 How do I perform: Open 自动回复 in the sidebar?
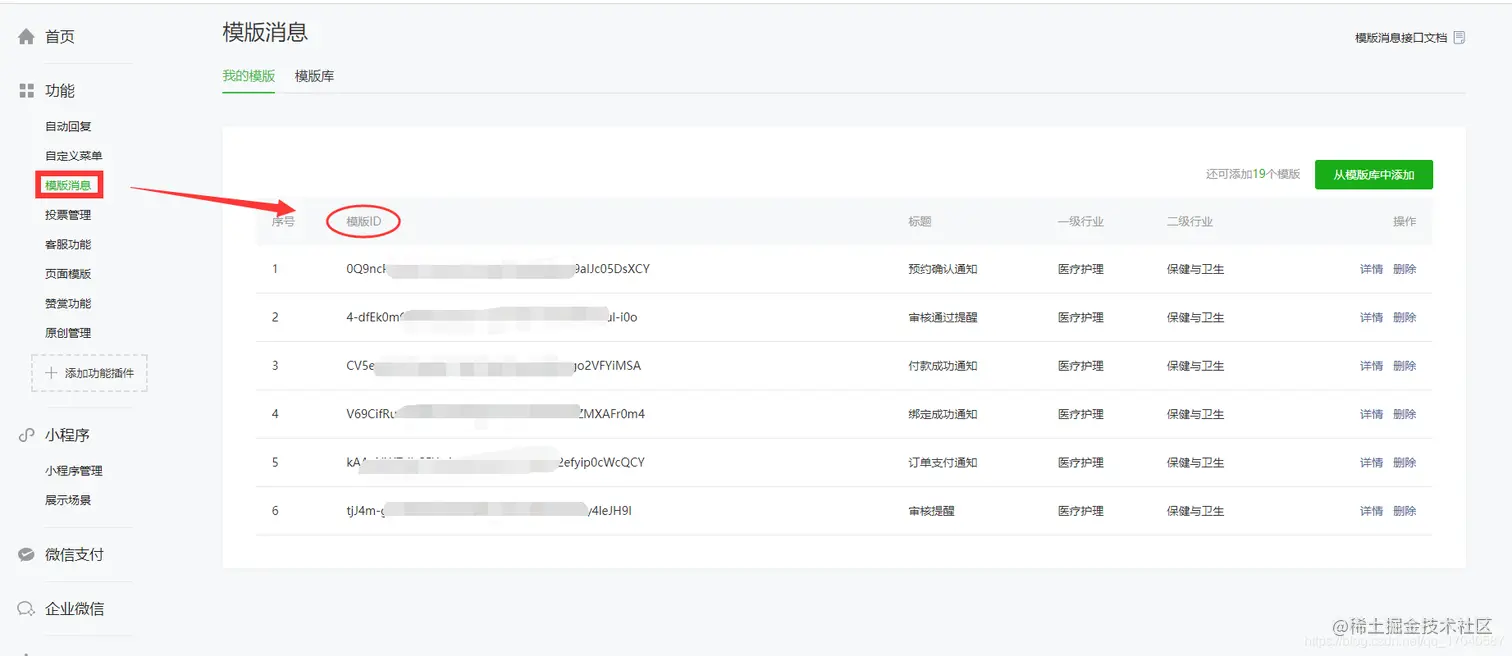(x=68, y=127)
